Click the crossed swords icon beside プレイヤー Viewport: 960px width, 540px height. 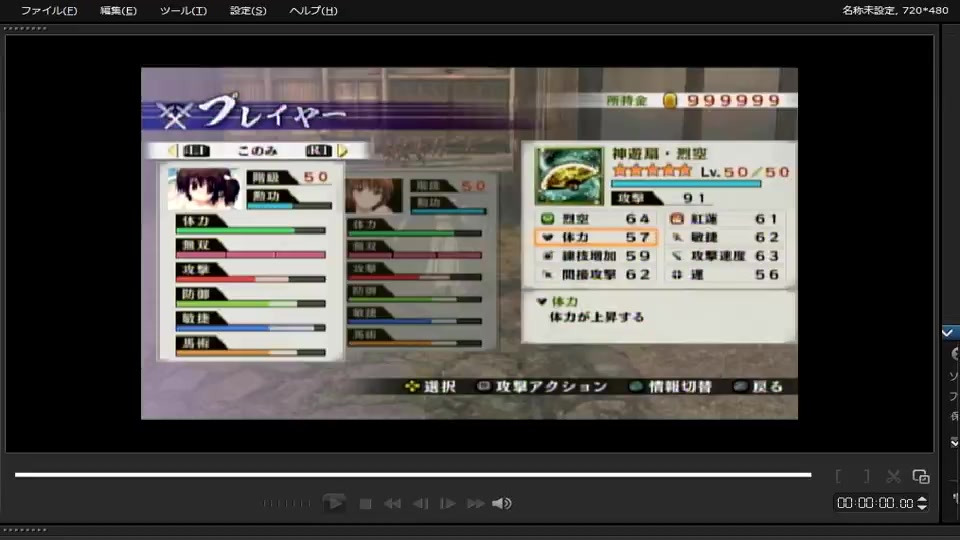coord(175,114)
